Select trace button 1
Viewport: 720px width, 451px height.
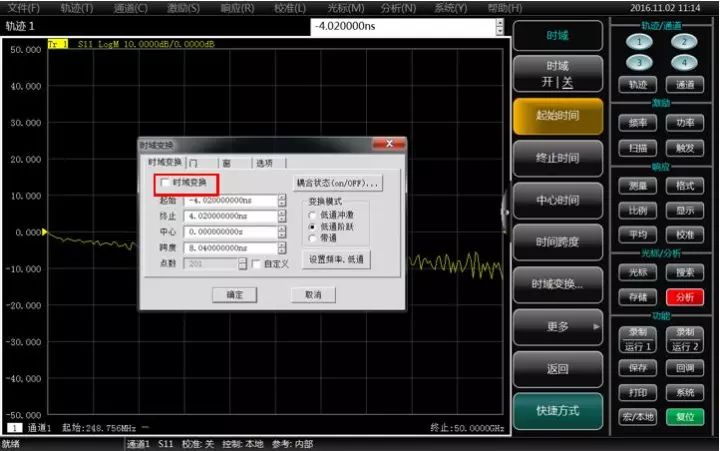(x=639, y=42)
